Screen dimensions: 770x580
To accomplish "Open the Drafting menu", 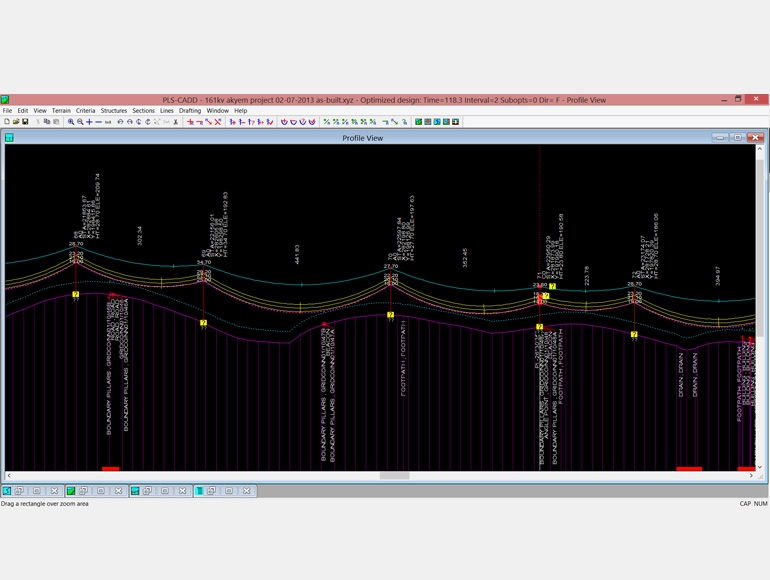I will coord(190,110).
